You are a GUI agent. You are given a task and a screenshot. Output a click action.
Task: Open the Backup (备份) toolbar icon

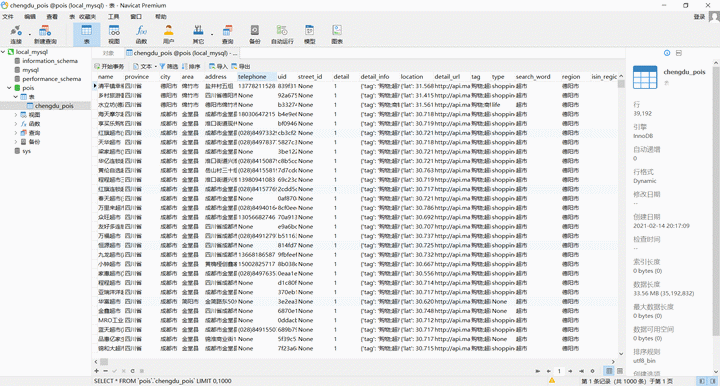(254, 34)
